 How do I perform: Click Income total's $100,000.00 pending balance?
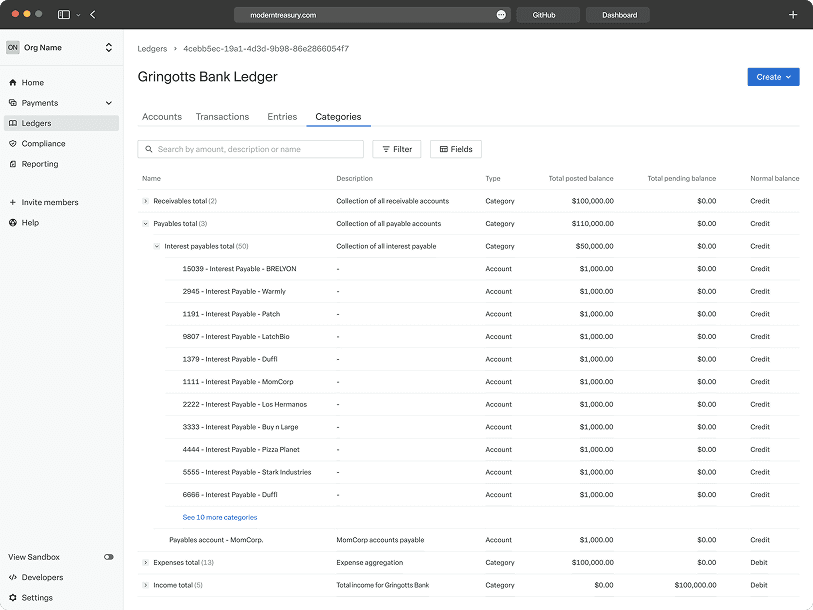coord(695,585)
